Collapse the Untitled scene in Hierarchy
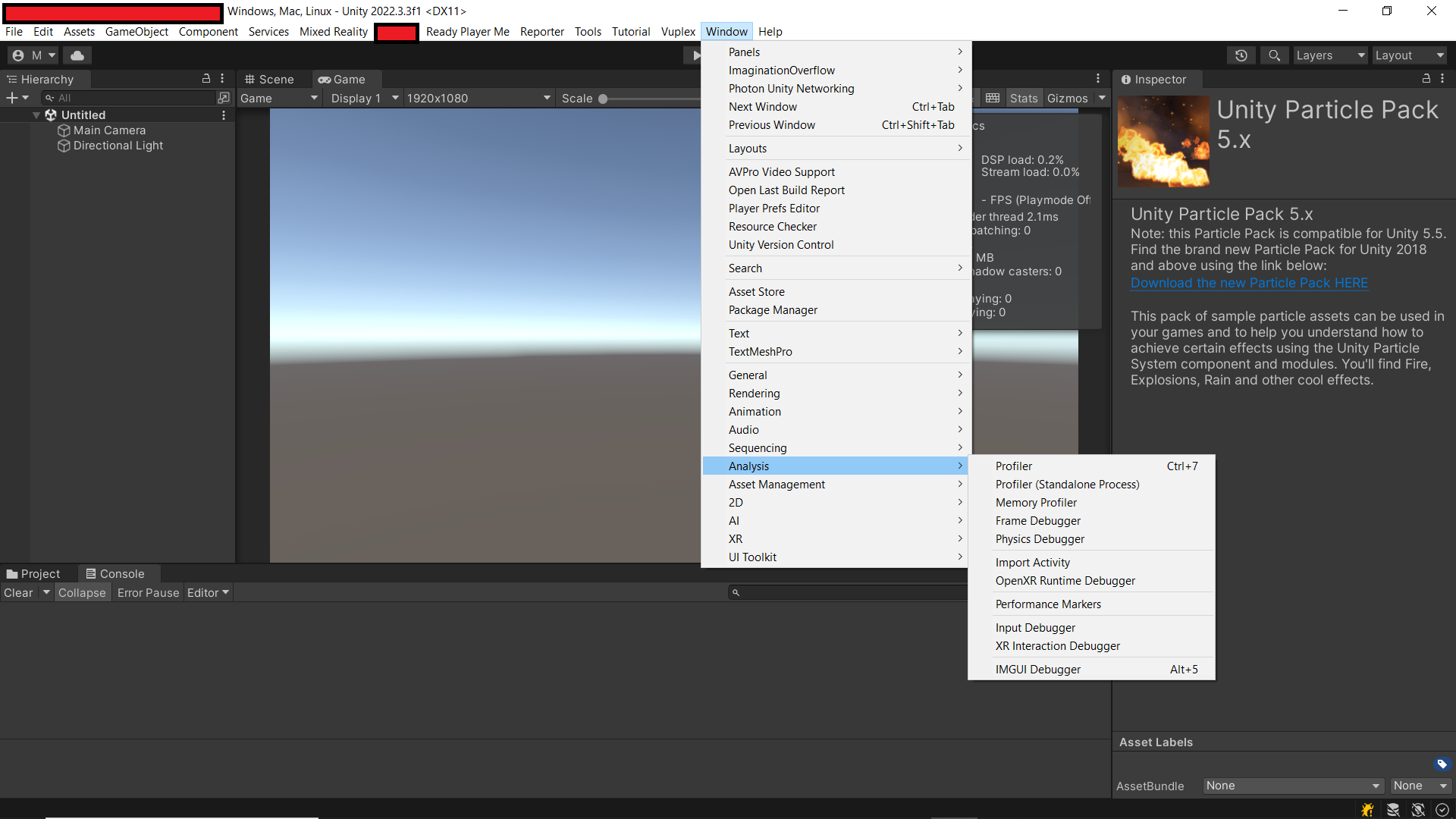1456x819 pixels. 36,115
